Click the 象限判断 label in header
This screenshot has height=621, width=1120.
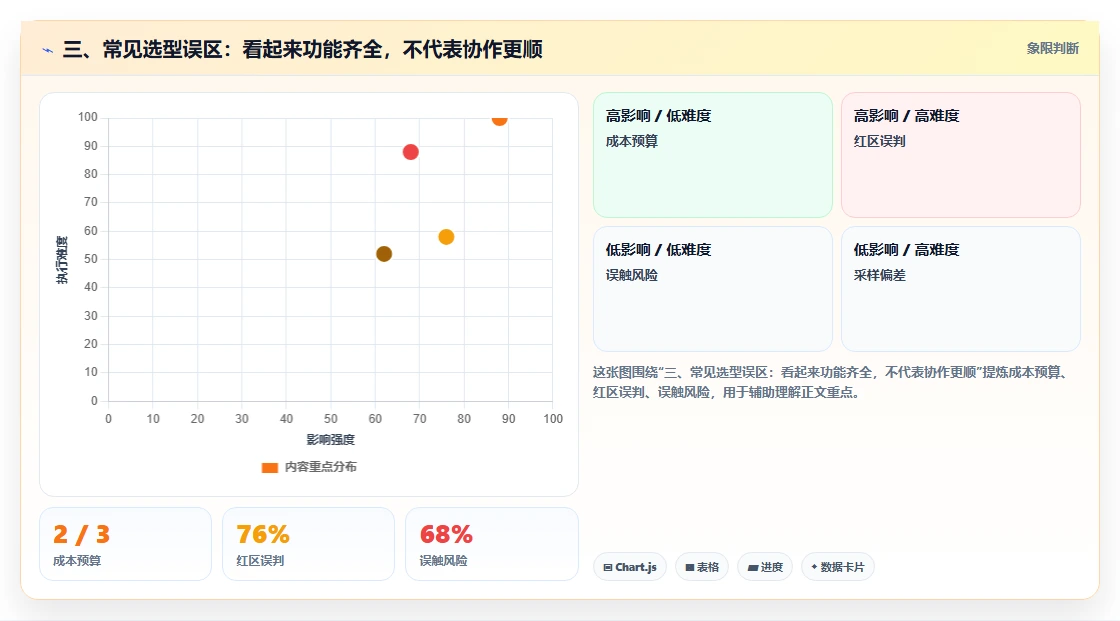coord(1052,49)
